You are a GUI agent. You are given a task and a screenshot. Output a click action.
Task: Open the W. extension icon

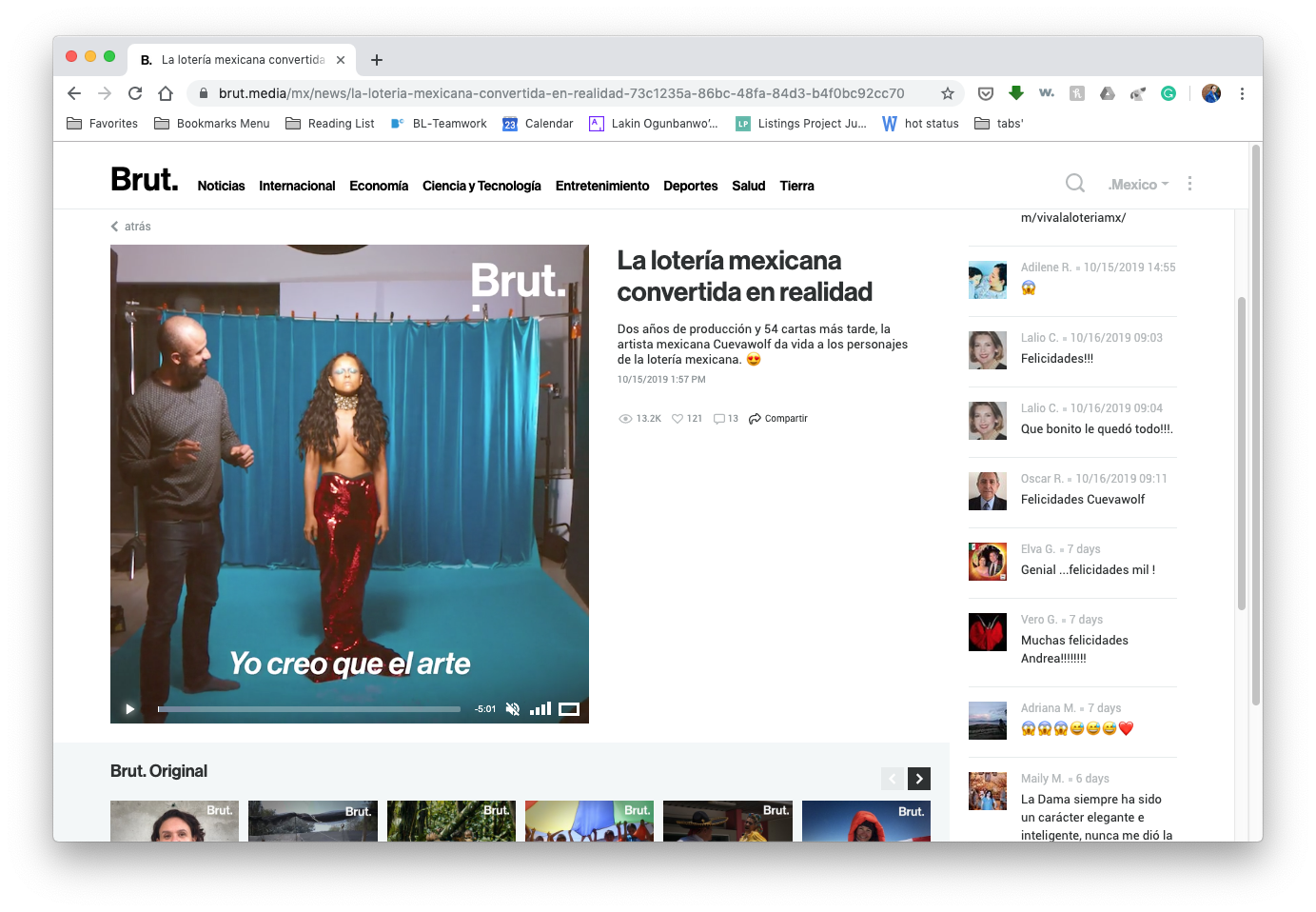[x=1047, y=93]
